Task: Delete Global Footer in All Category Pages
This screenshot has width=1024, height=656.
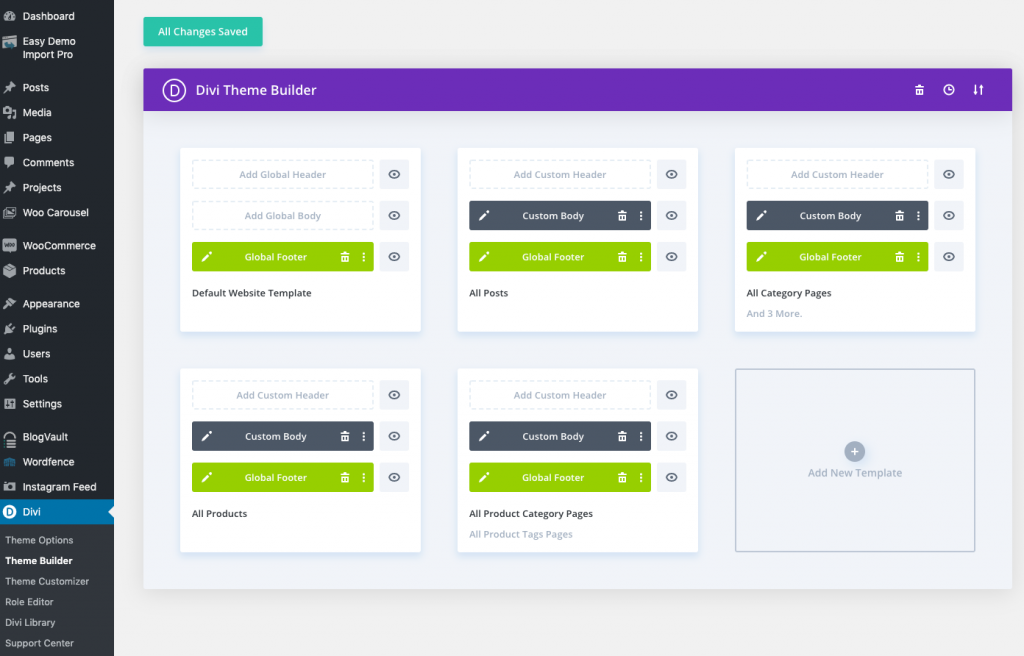Action: tap(899, 257)
